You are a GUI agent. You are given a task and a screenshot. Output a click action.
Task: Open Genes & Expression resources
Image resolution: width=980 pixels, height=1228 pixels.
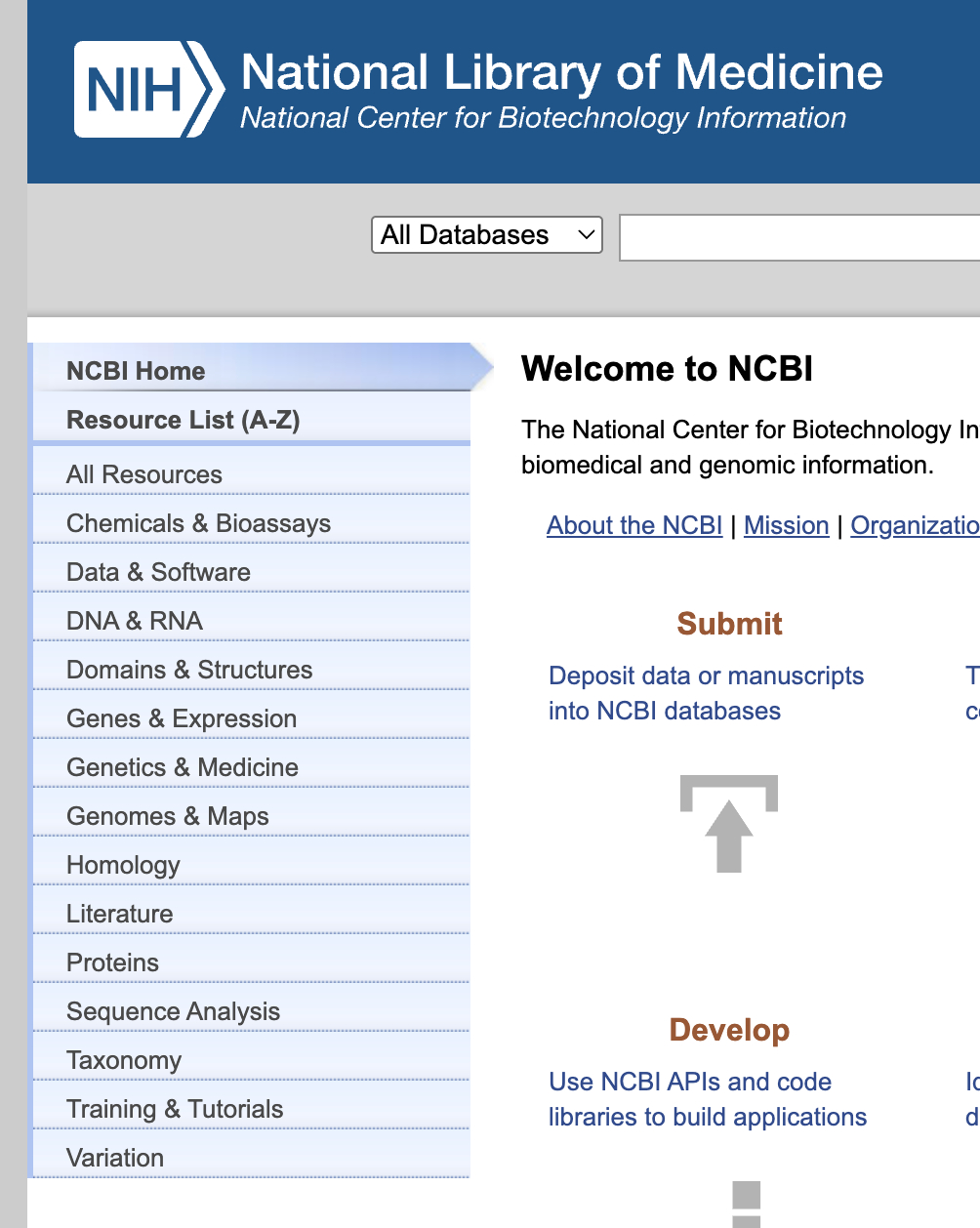(x=182, y=718)
